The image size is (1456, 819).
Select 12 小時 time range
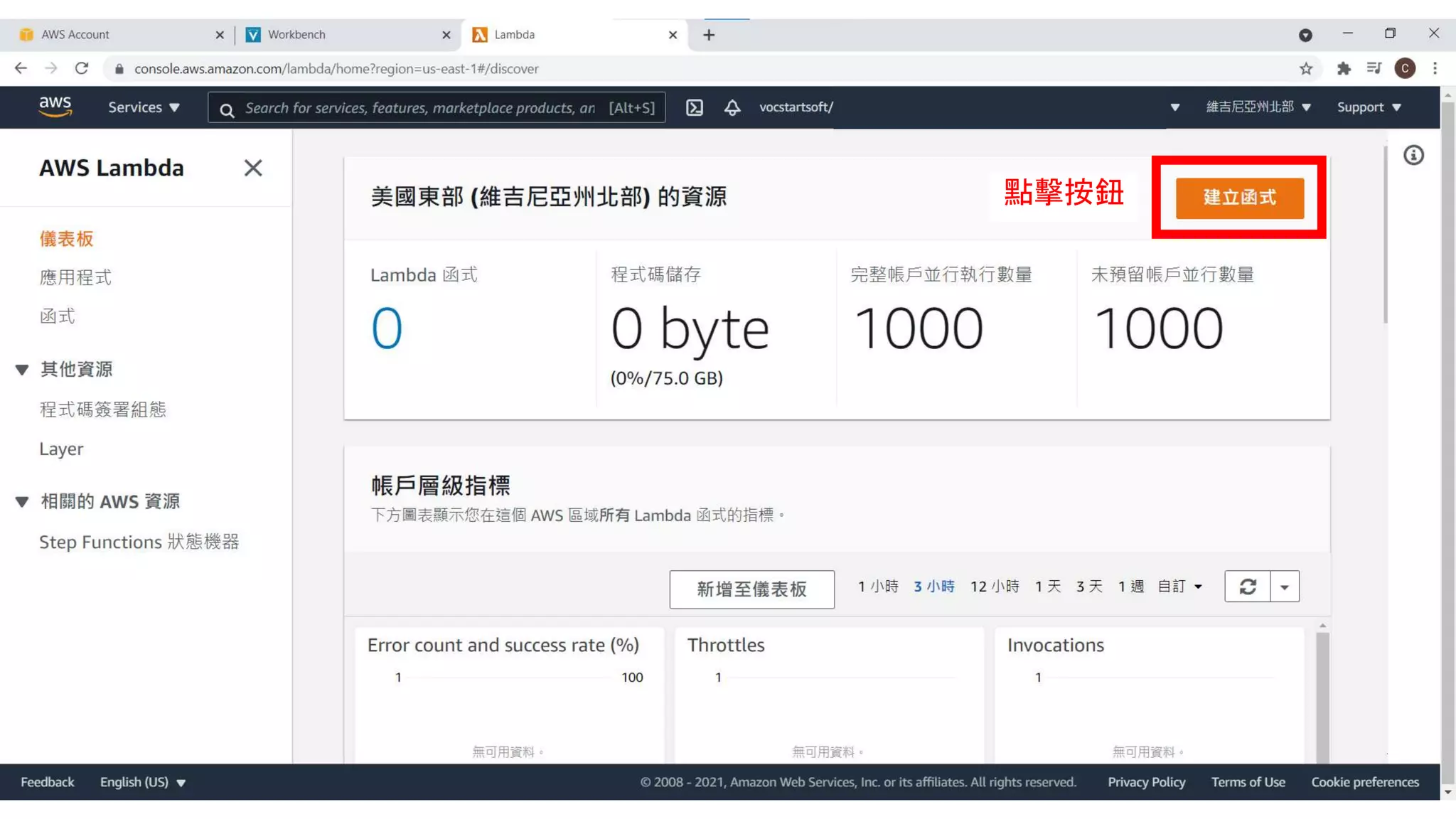(x=995, y=587)
